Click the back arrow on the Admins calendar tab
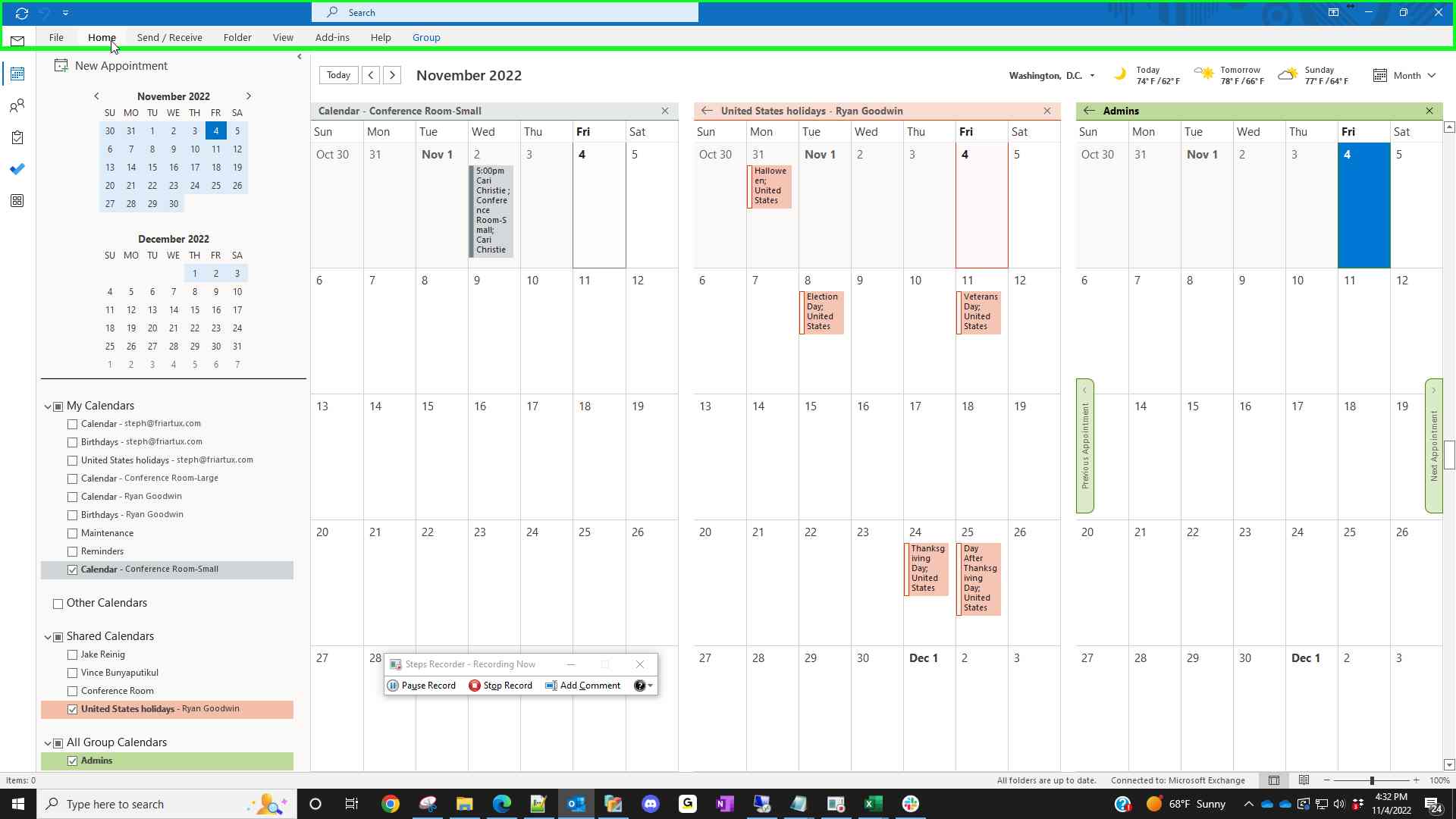Screen dimensions: 1456x819 tap(1089, 111)
